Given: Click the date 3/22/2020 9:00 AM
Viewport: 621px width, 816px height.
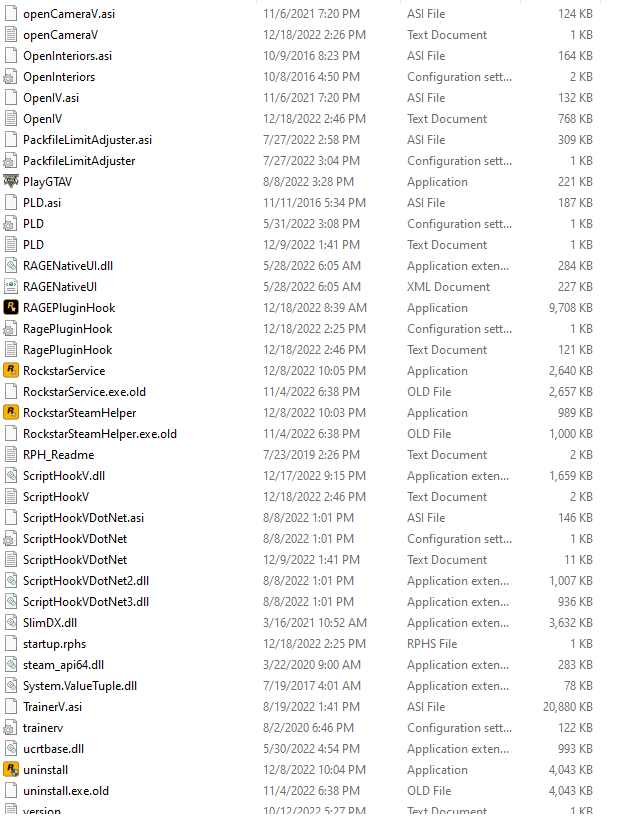Looking at the screenshot, I should [312, 665].
